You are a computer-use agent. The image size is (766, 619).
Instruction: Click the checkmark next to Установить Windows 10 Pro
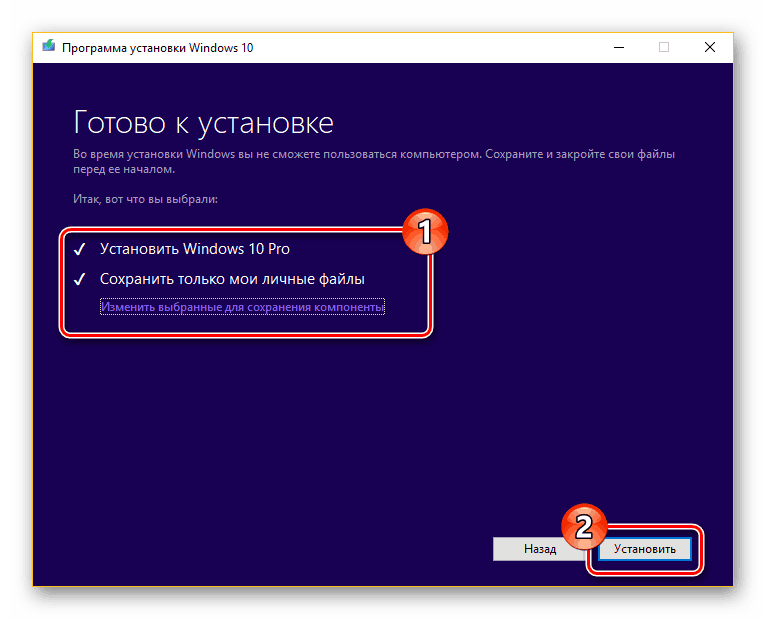[x=79, y=250]
